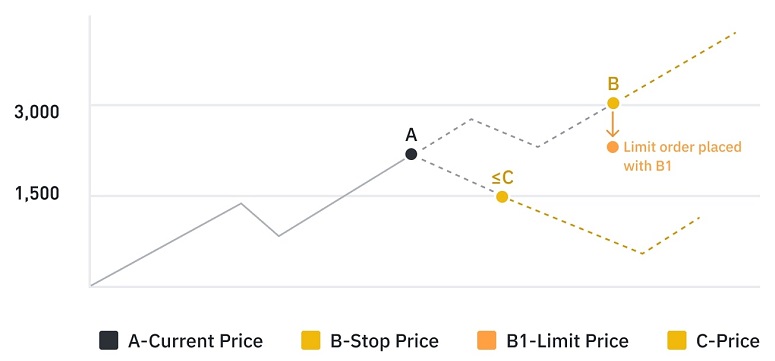
Task: Click the B-Stop Price legend label
Action: pyautogui.click(x=385, y=341)
